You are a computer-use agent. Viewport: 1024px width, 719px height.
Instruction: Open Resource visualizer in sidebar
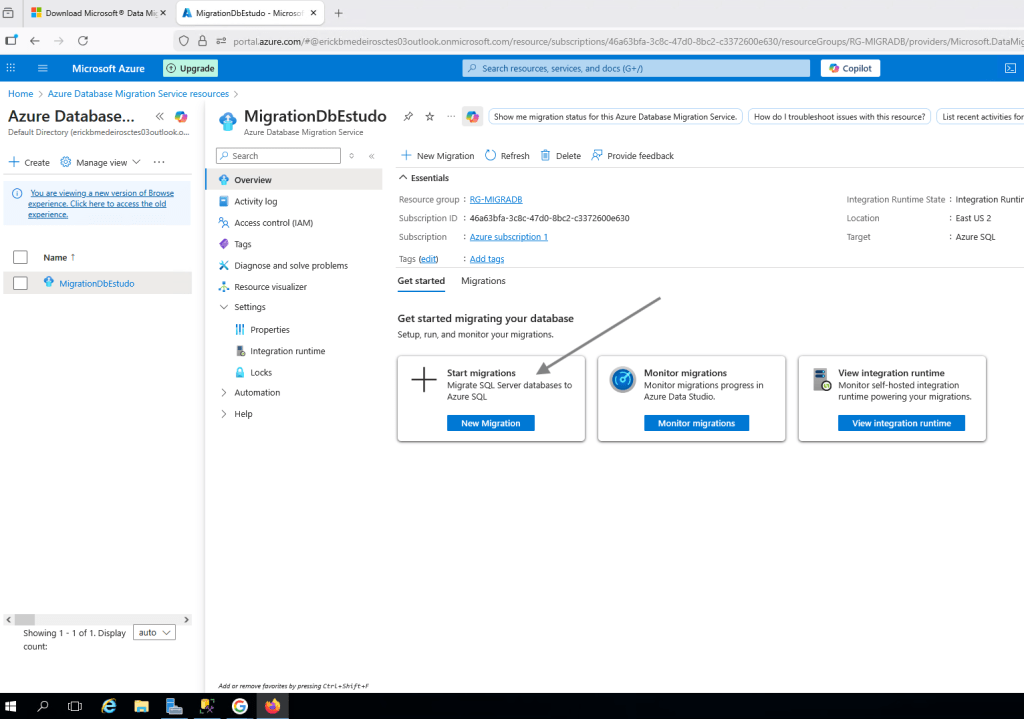pyautogui.click(x=270, y=287)
